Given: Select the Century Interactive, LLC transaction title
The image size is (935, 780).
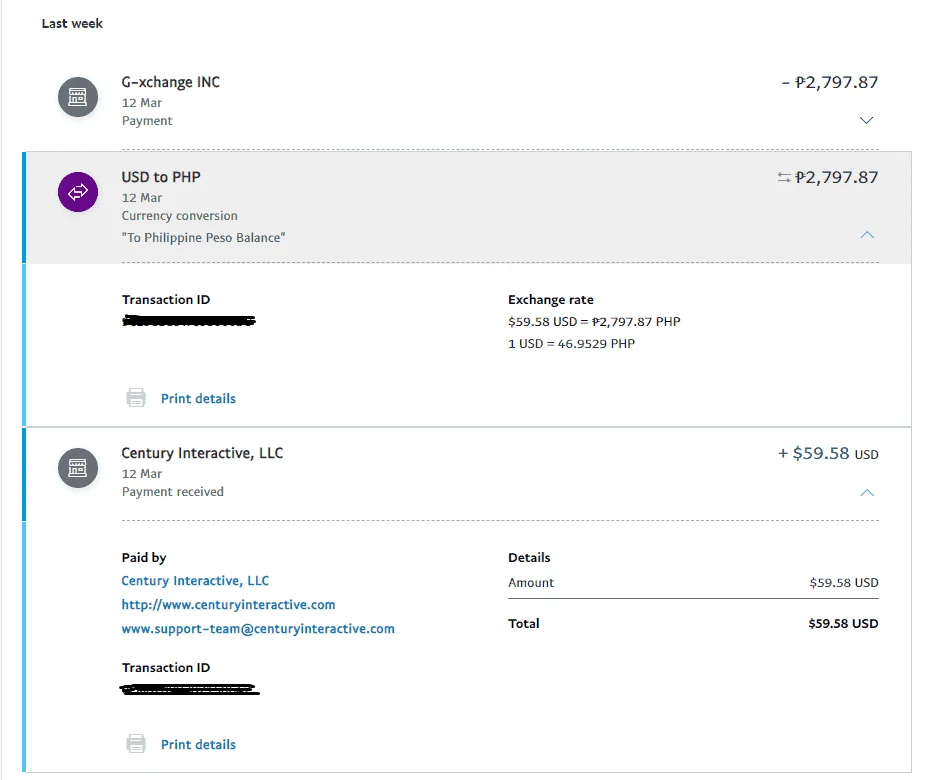Looking at the screenshot, I should (202, 453).
